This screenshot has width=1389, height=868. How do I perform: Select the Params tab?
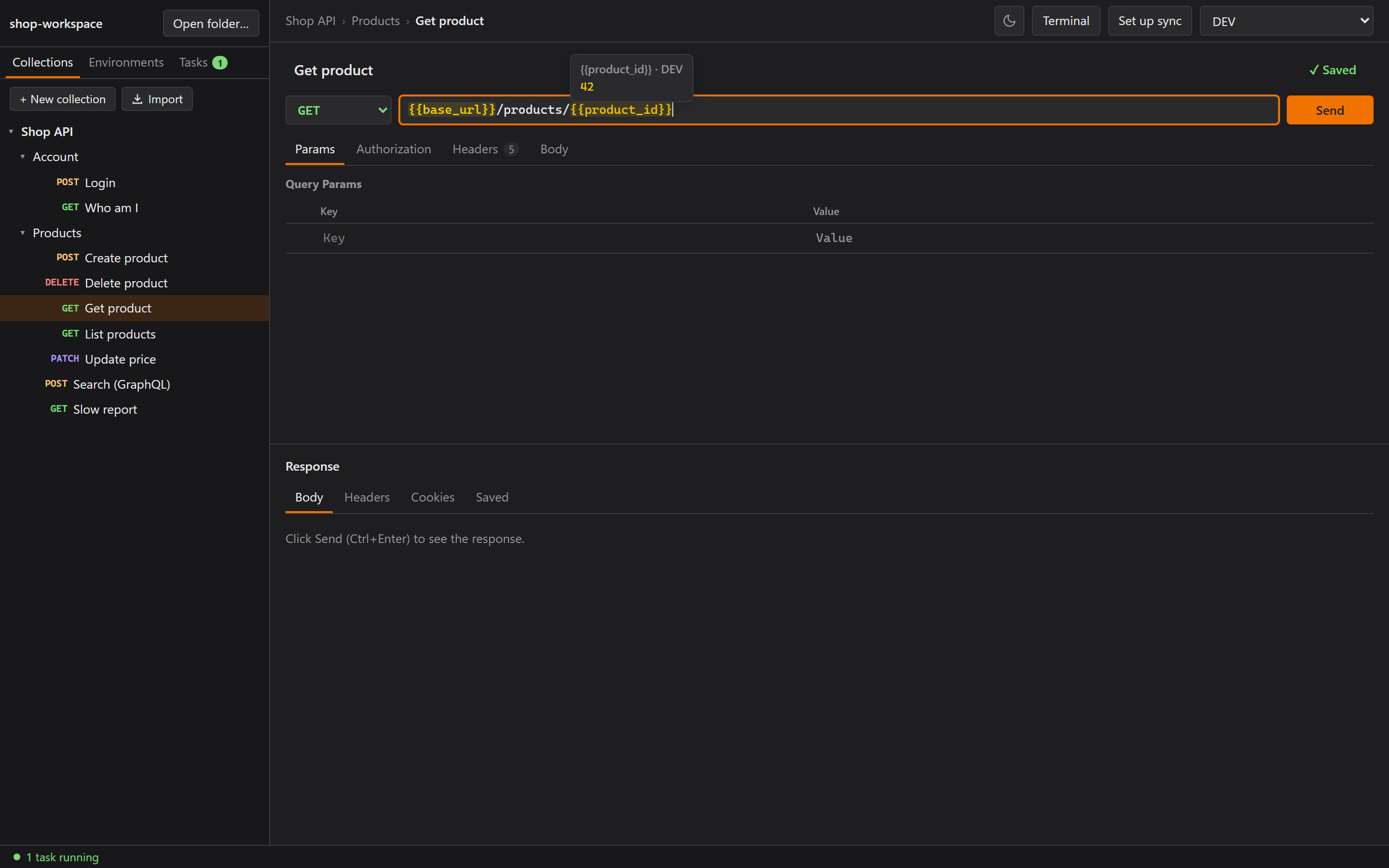coord(314,149)
